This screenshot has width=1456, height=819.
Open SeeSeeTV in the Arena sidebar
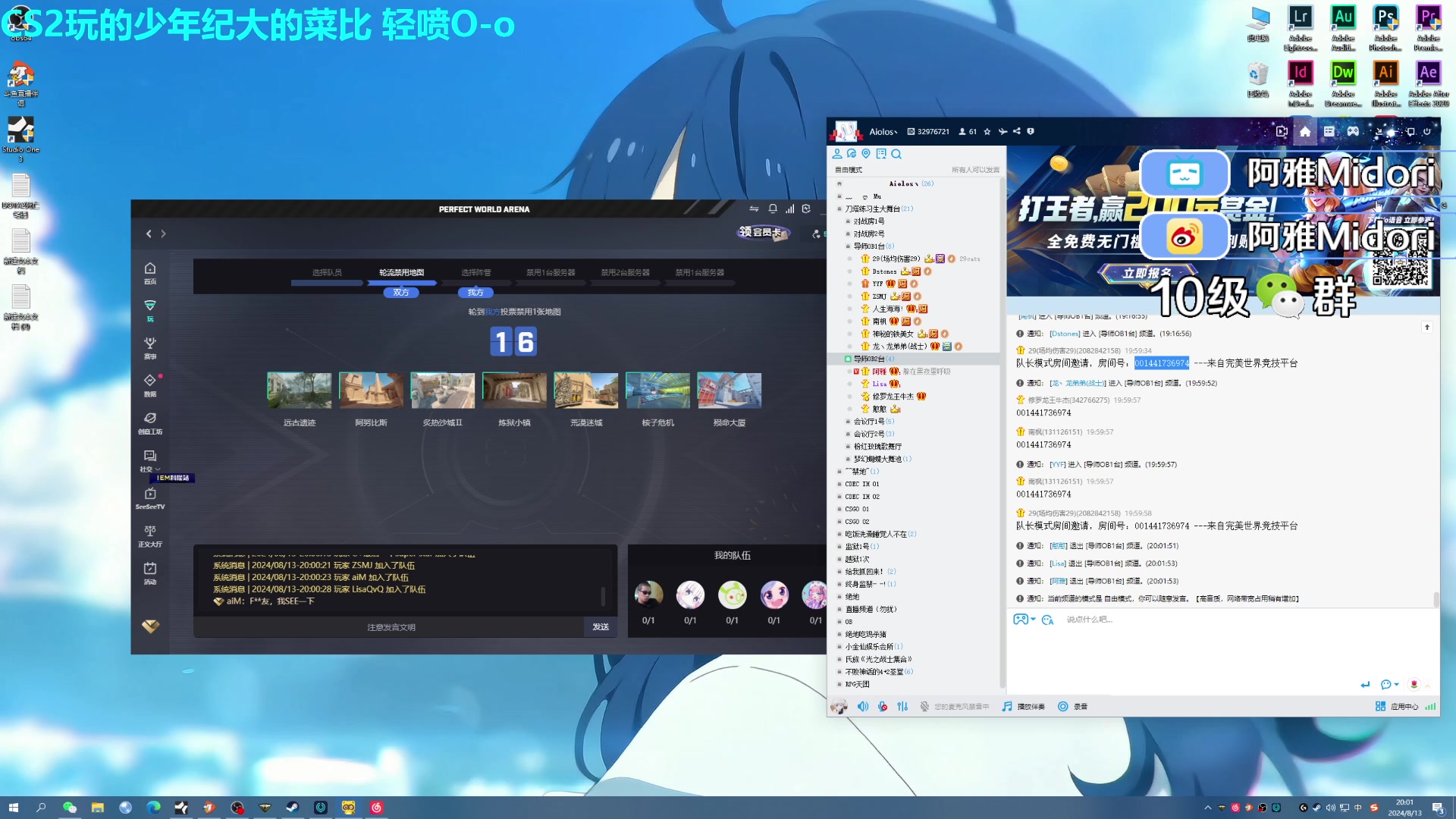(150, 498)
